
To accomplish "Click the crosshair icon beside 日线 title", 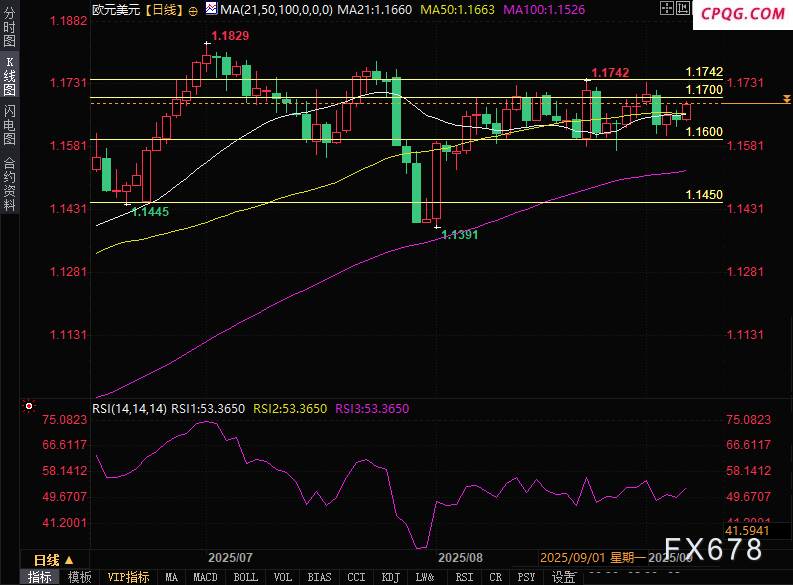I will [193, 10].
